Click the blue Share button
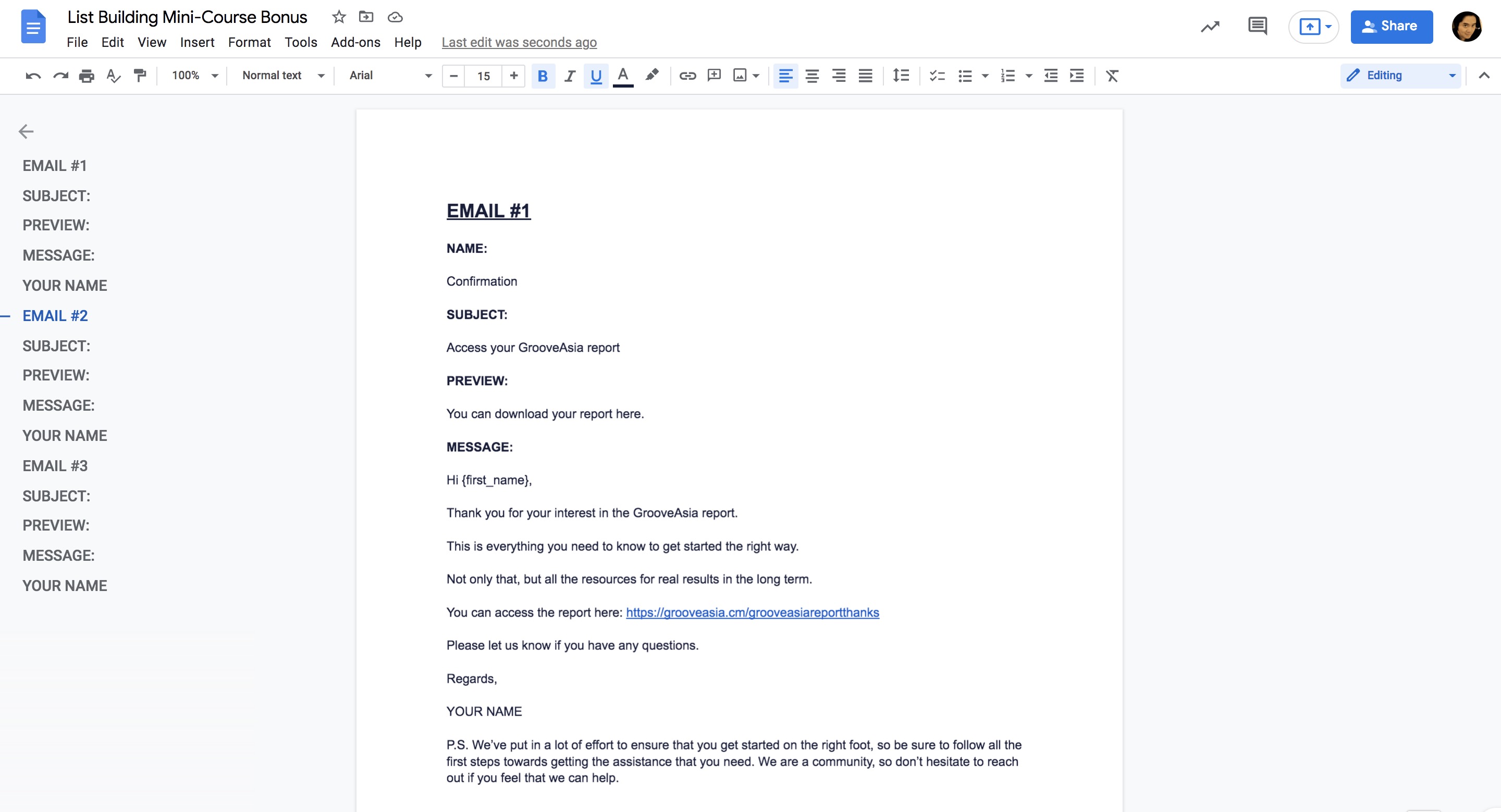Screen dimensions: 1501x812 pos(1392,27)
